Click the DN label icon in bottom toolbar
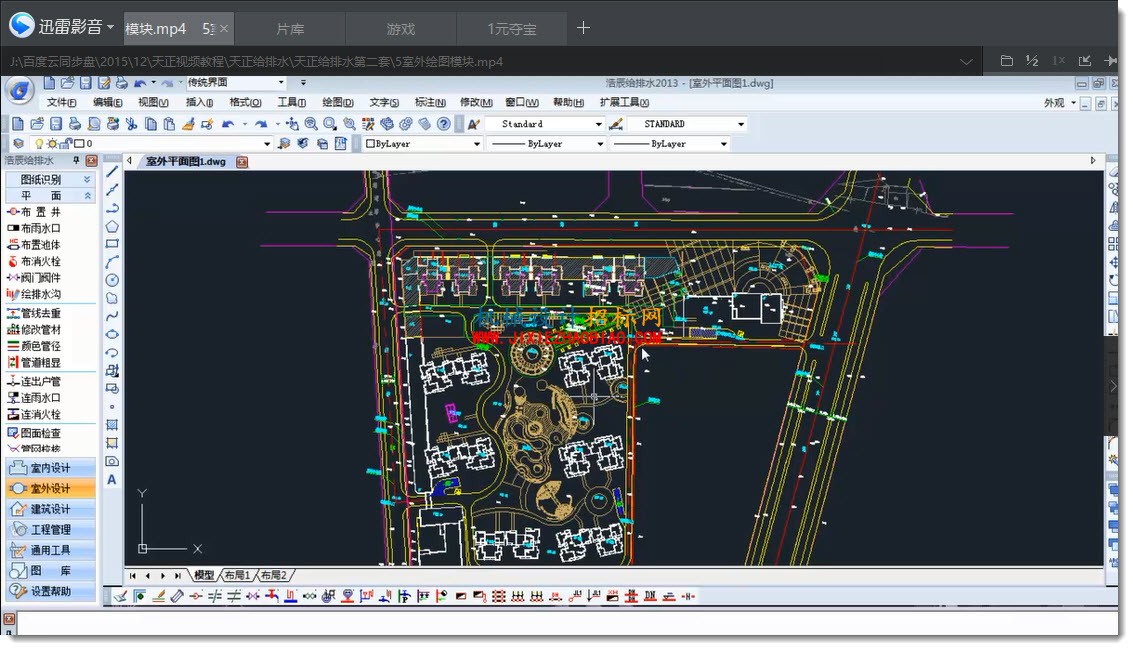Image resolution: width=1133 pixels, height=650 pixels. 650,597
